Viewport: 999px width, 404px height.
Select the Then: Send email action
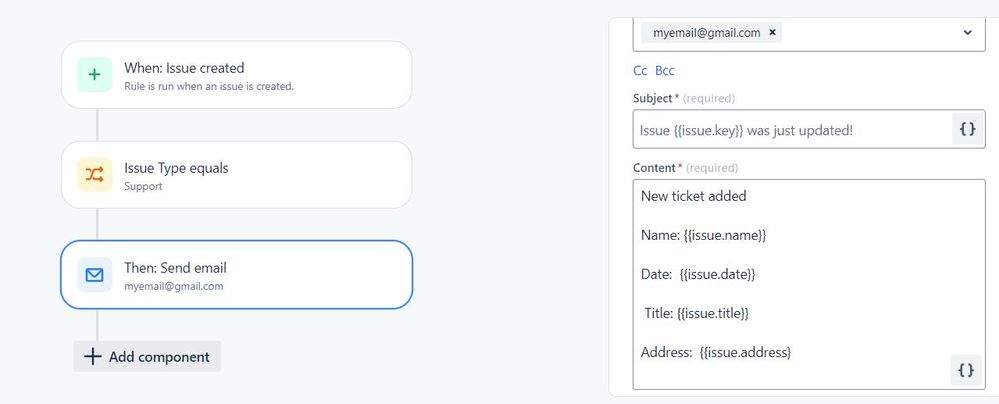(236, 275)
